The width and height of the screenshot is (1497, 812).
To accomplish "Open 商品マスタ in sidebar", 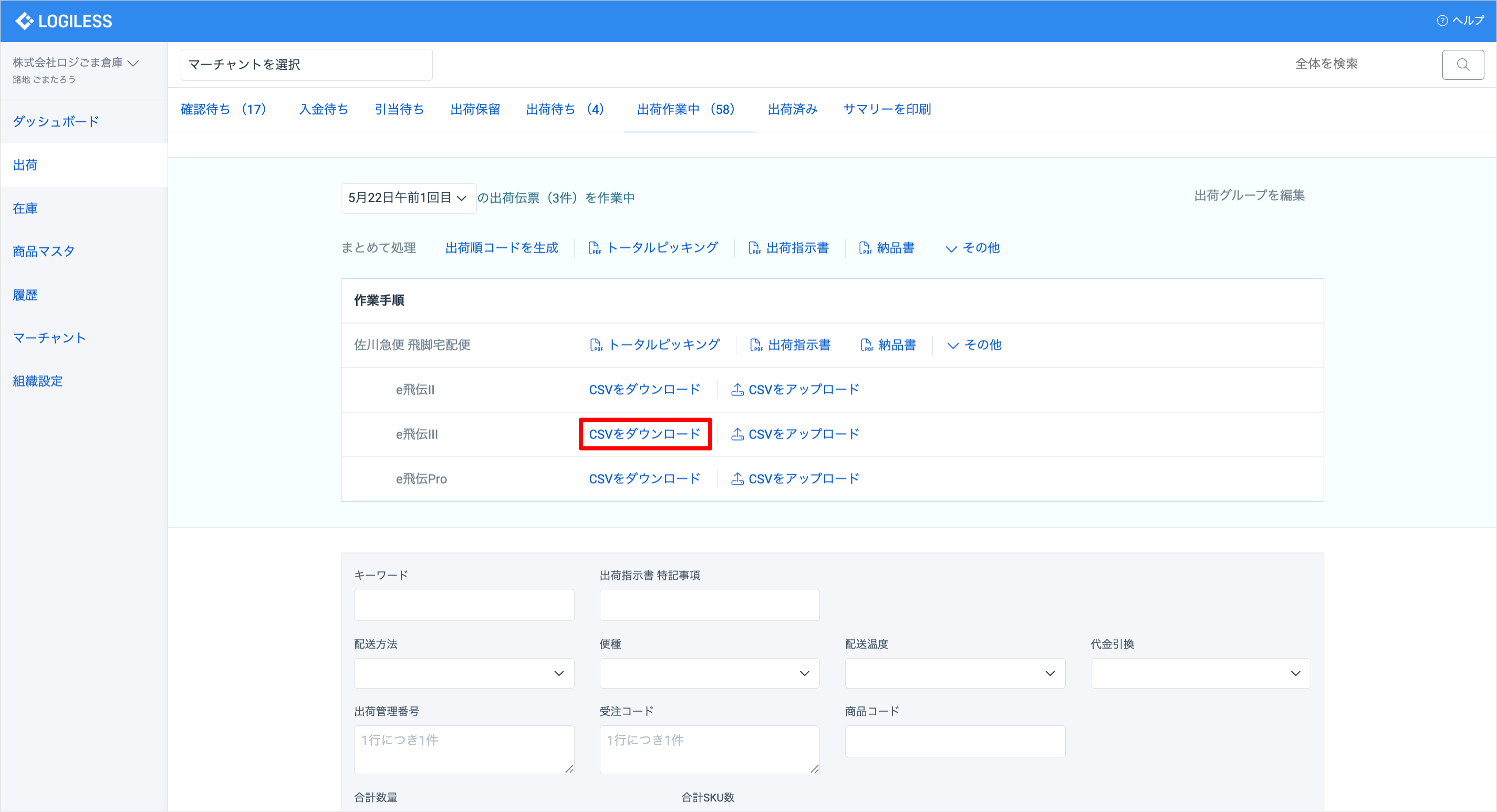I will click(84, 251).
